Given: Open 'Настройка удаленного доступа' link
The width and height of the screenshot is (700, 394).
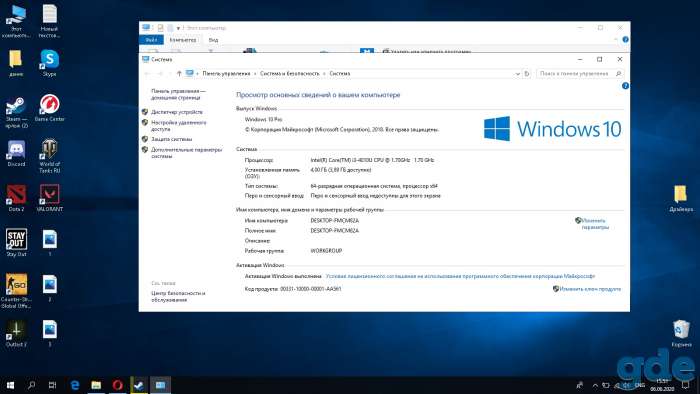Looking at the screenshot, I should (179, 125).
